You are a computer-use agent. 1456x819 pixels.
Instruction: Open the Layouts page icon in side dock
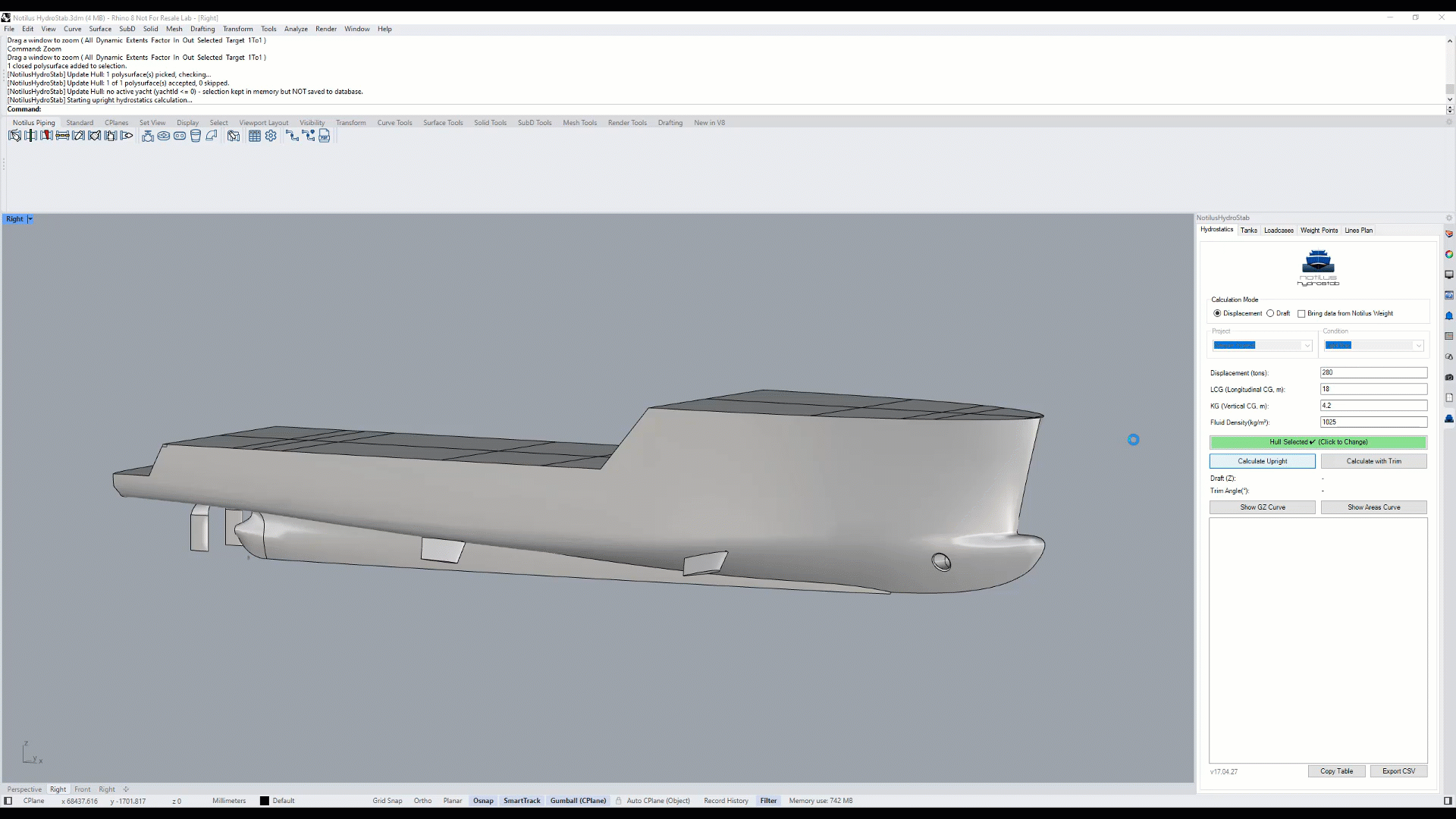click(1448, 397)
